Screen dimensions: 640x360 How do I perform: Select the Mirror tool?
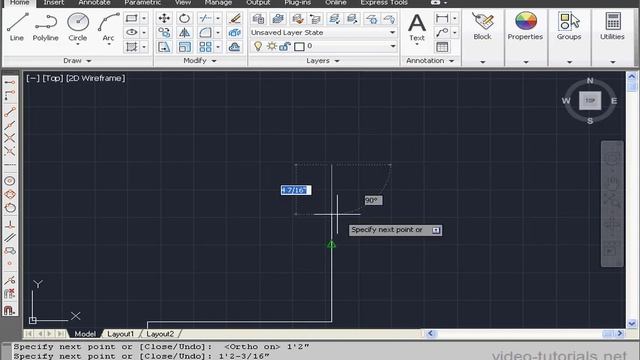click(184, 32)
